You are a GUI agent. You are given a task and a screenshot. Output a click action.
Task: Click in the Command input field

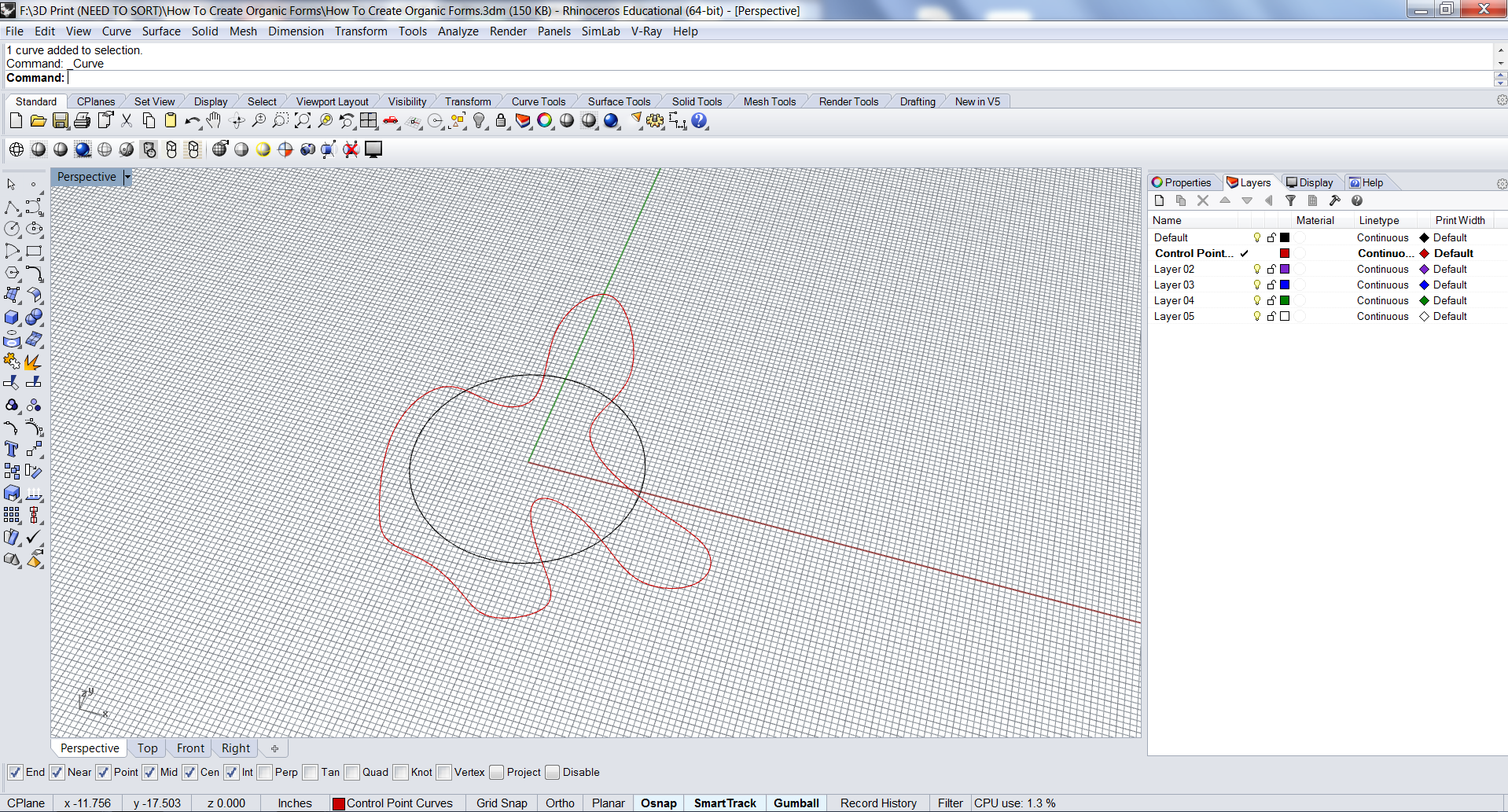coord(778,78)
